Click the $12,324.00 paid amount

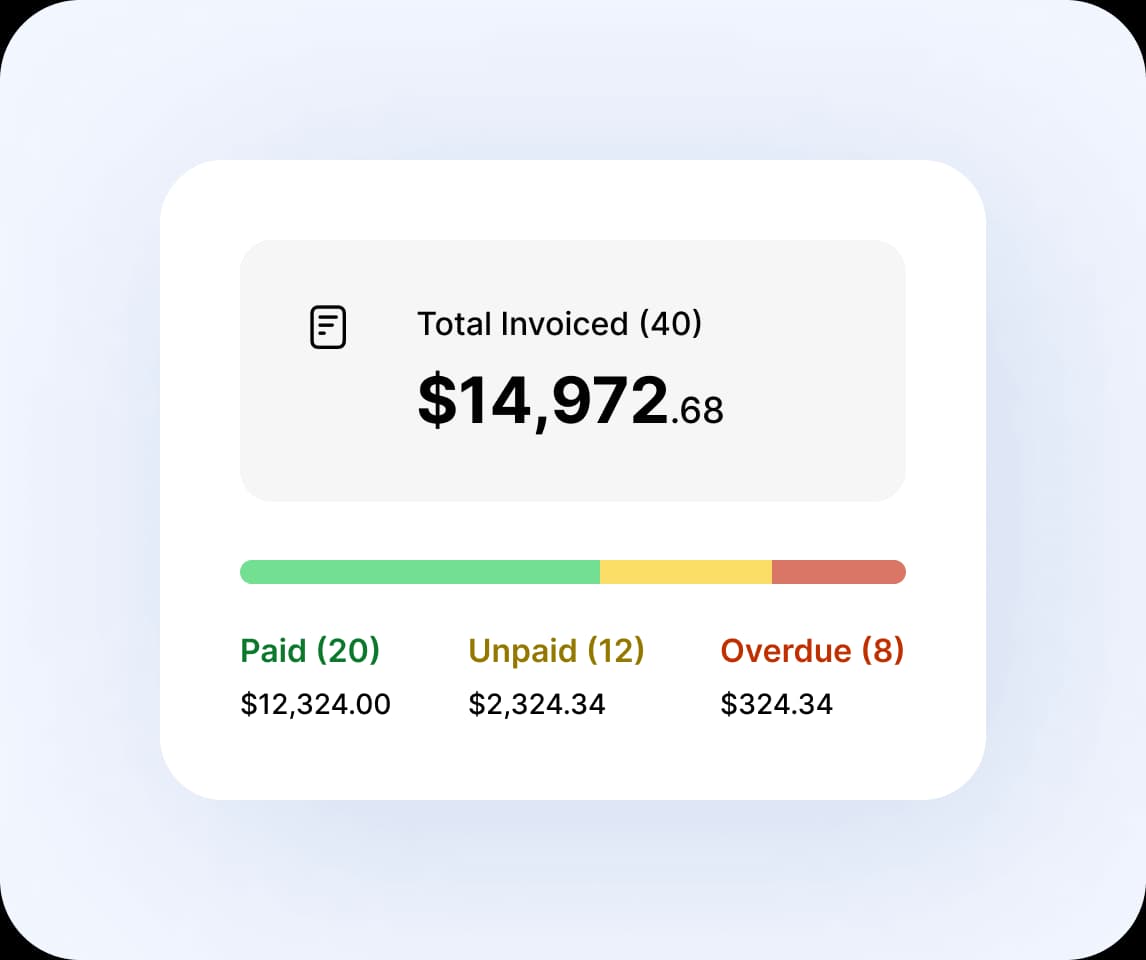(x=315, y=704)
